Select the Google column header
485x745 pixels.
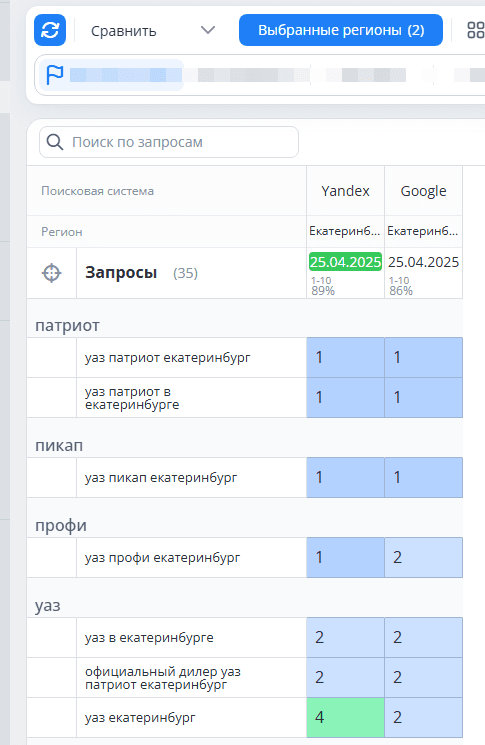423,191
